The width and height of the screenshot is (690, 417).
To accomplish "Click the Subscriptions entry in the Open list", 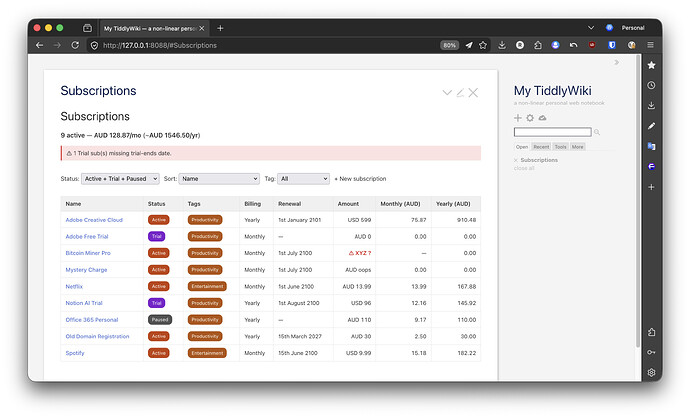I will [539, 160].
